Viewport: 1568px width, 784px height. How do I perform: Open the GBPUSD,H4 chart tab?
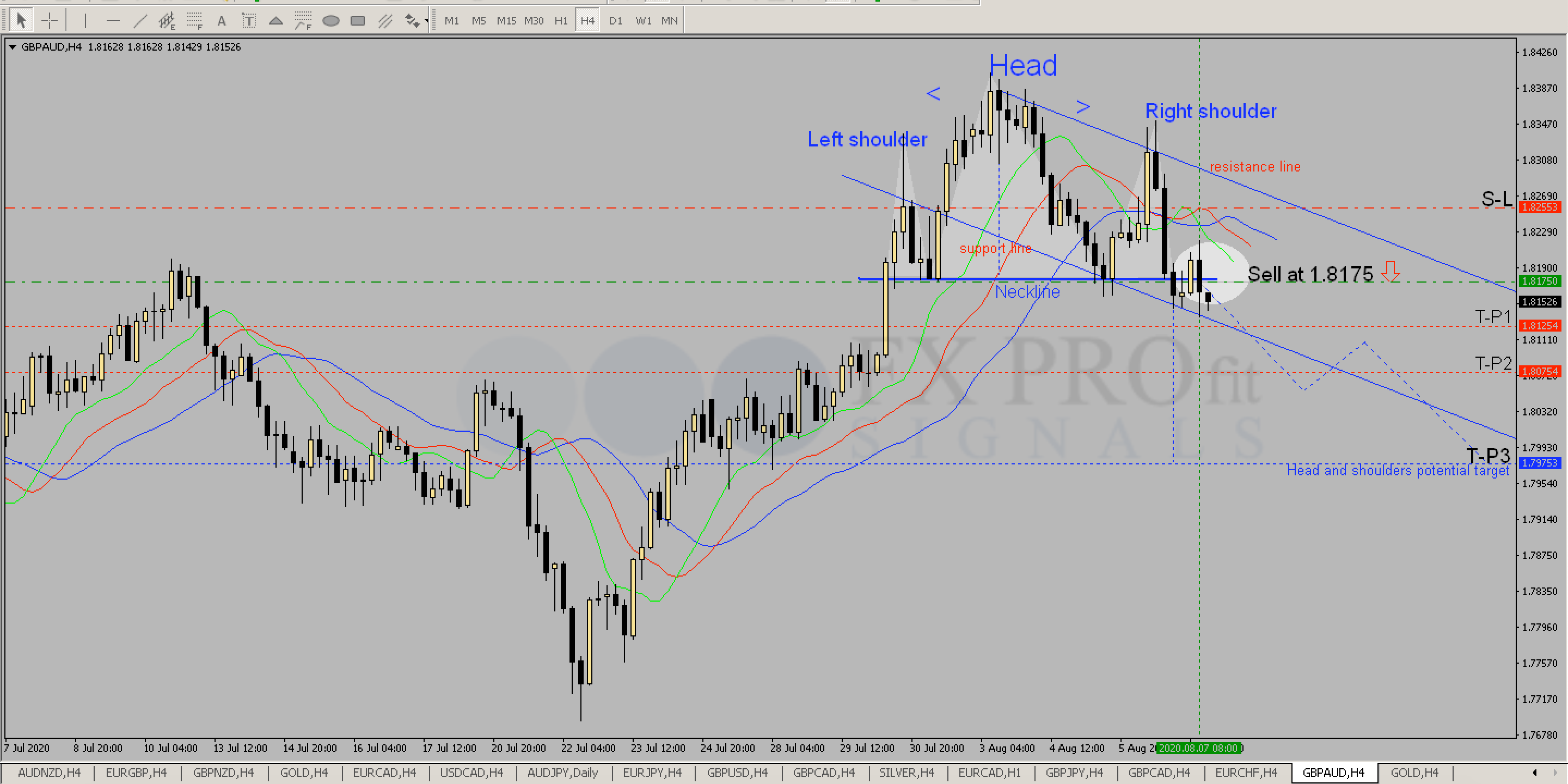pyautogui.click(x=737, y=773)
